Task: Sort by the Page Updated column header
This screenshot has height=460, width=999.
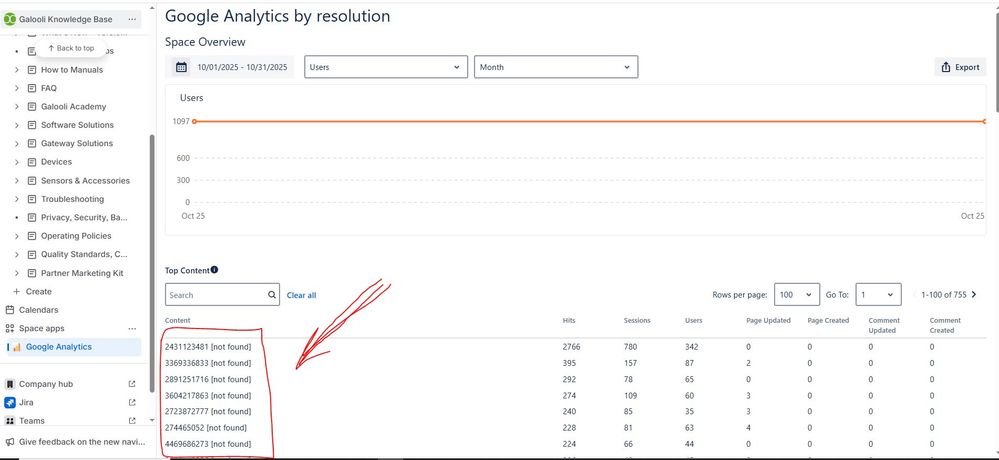Action: (x=768, y=320)
